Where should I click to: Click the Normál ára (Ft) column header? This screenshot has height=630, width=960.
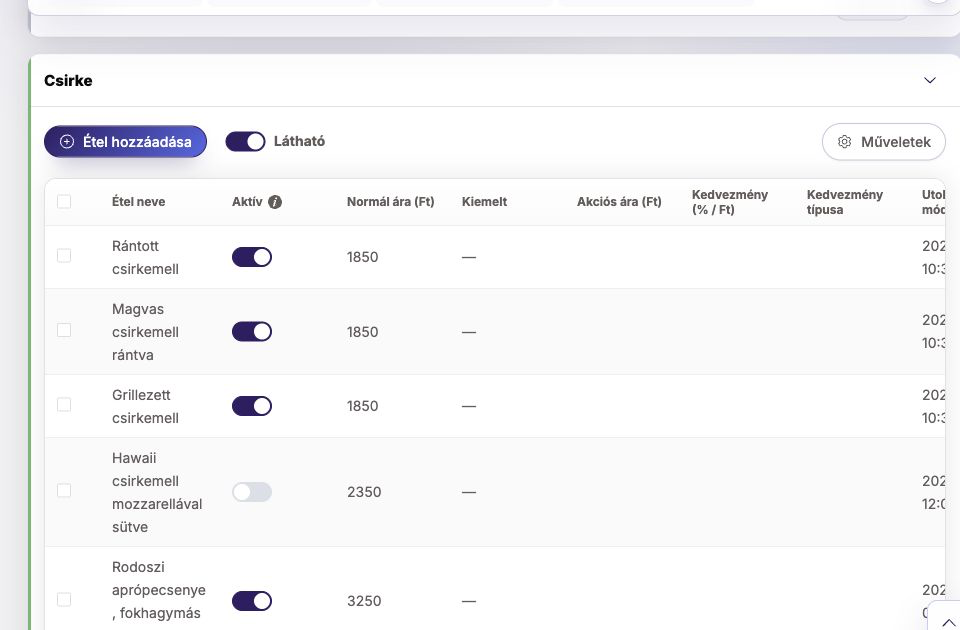pyautogui.click(x=391, y=202)
